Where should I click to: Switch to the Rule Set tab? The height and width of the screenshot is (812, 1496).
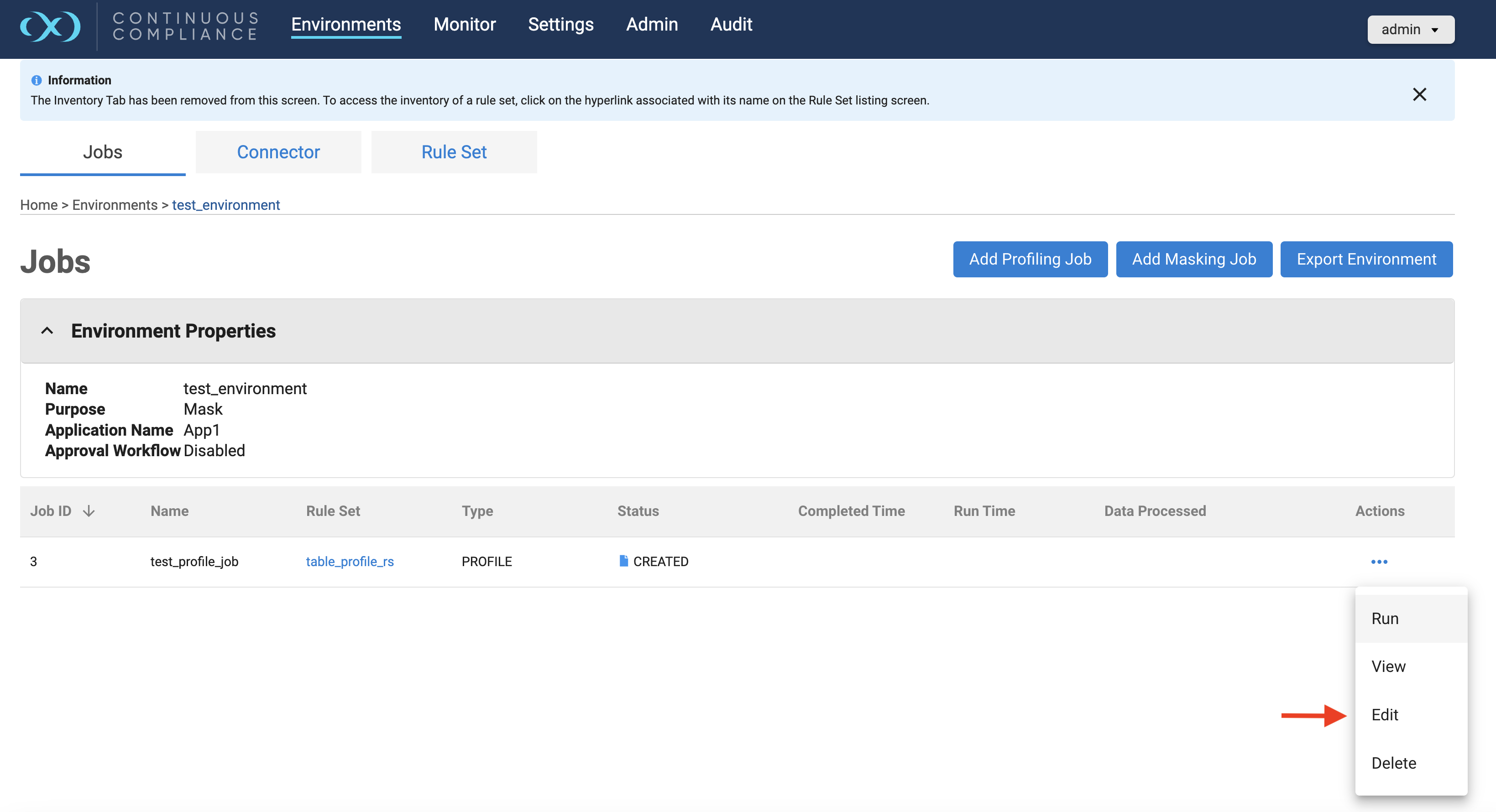[x=454, y=151]
